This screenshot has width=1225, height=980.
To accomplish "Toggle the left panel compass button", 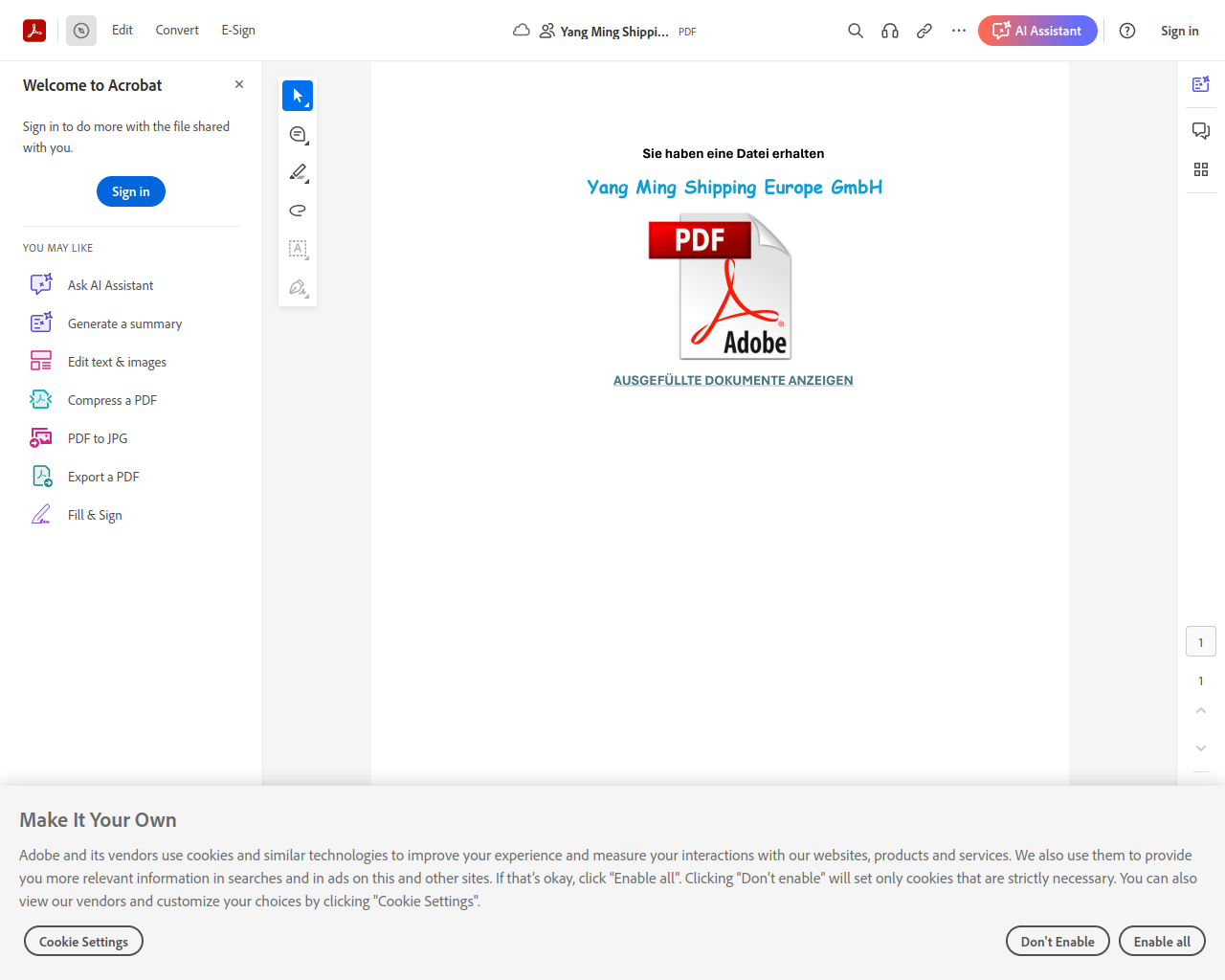I will (x=81, y=31).
